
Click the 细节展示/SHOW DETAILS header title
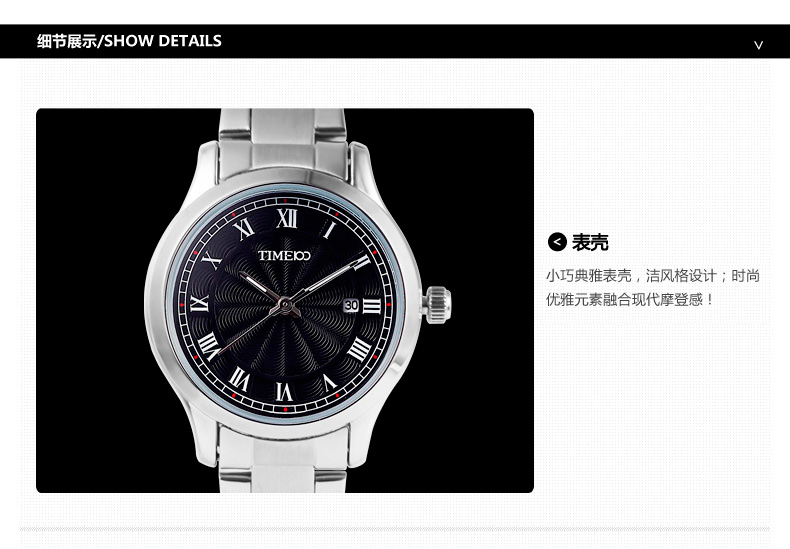point(129,41)
